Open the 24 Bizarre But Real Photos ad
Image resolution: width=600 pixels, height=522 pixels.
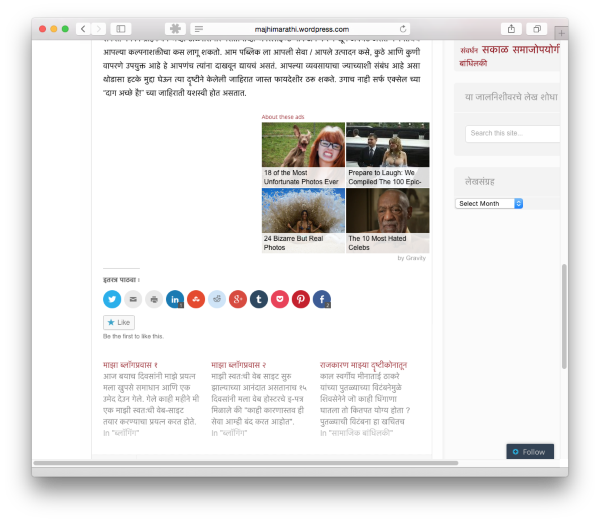click(x=303, y=220)
